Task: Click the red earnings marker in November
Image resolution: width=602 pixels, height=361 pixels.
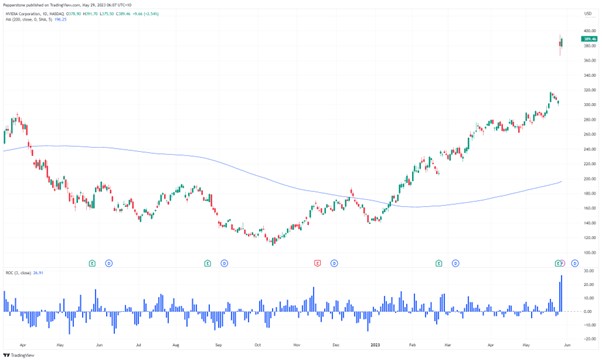Action: pyautogui.click(x=318, y=263)
